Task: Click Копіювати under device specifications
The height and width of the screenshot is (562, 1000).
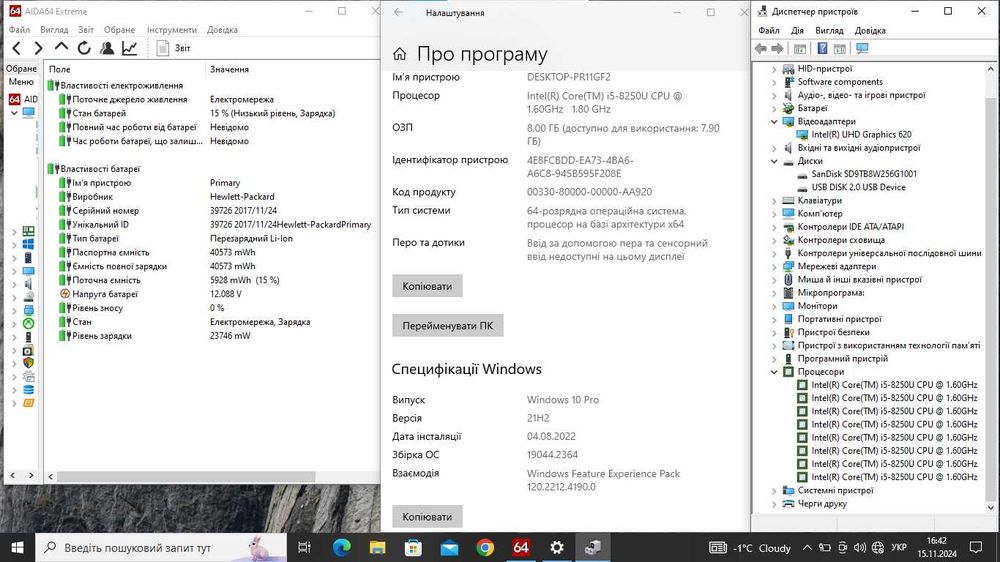Action: point(427,286)
